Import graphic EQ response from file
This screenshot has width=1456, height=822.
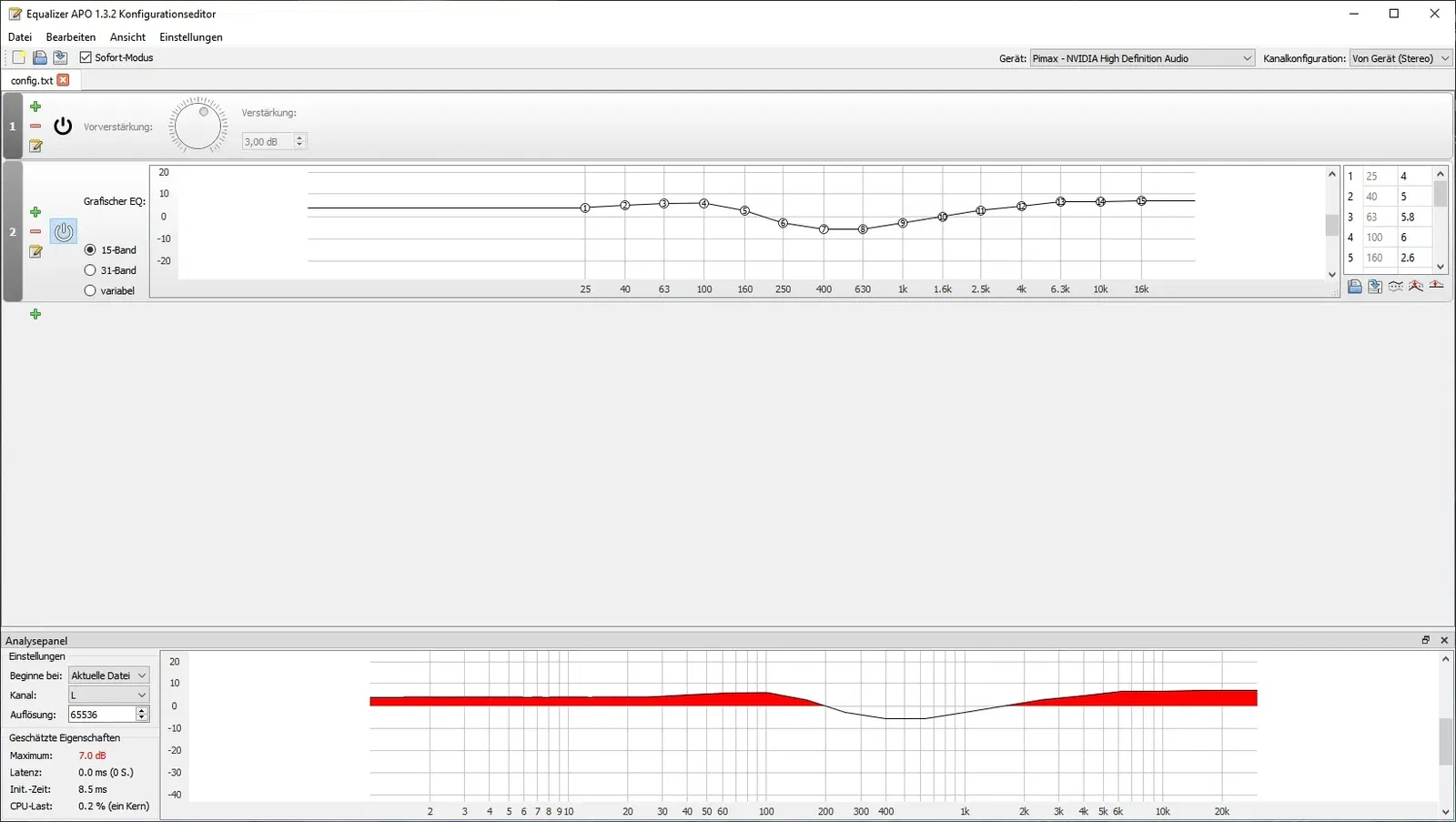pos(1355,286)
